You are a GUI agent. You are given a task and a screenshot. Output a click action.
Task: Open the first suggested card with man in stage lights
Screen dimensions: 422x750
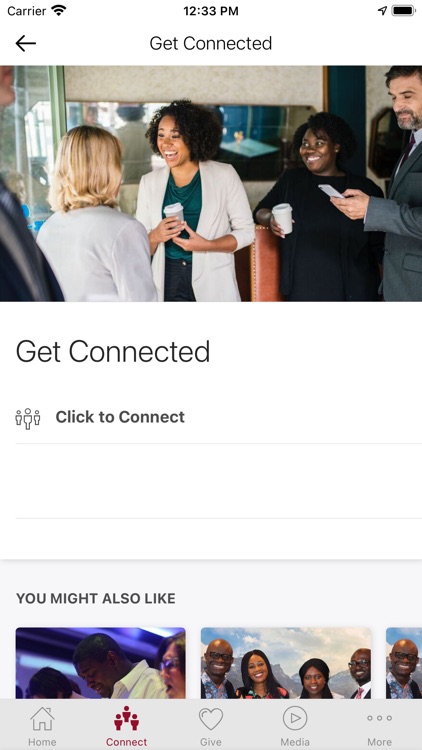(100, 663)
